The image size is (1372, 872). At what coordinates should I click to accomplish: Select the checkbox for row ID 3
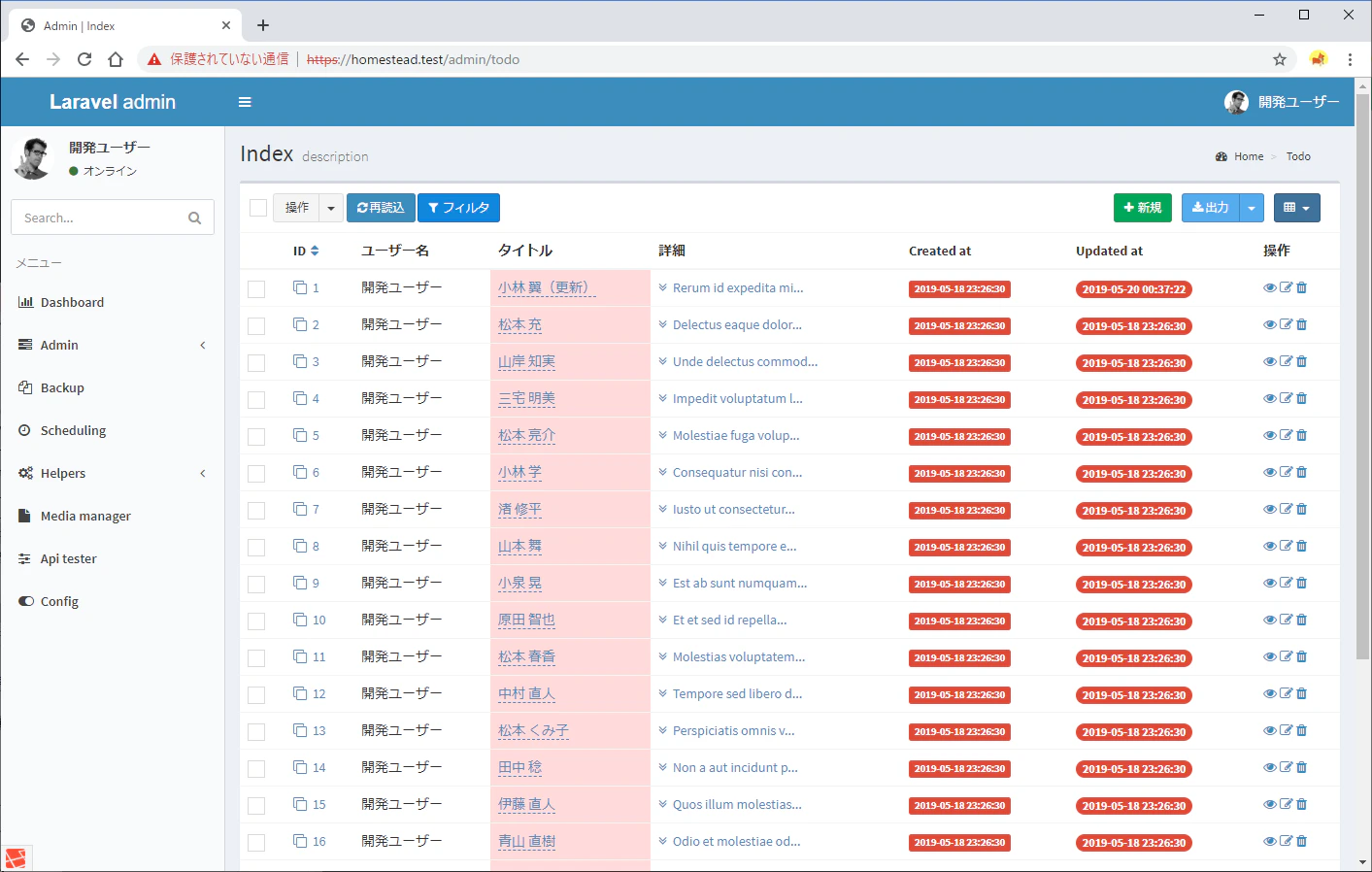coord(256,363)
